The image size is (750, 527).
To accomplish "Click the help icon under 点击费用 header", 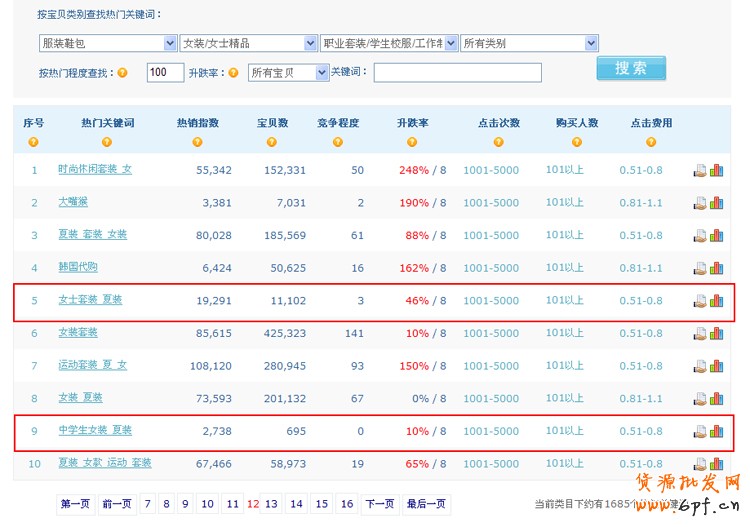I will click(651, 141).
